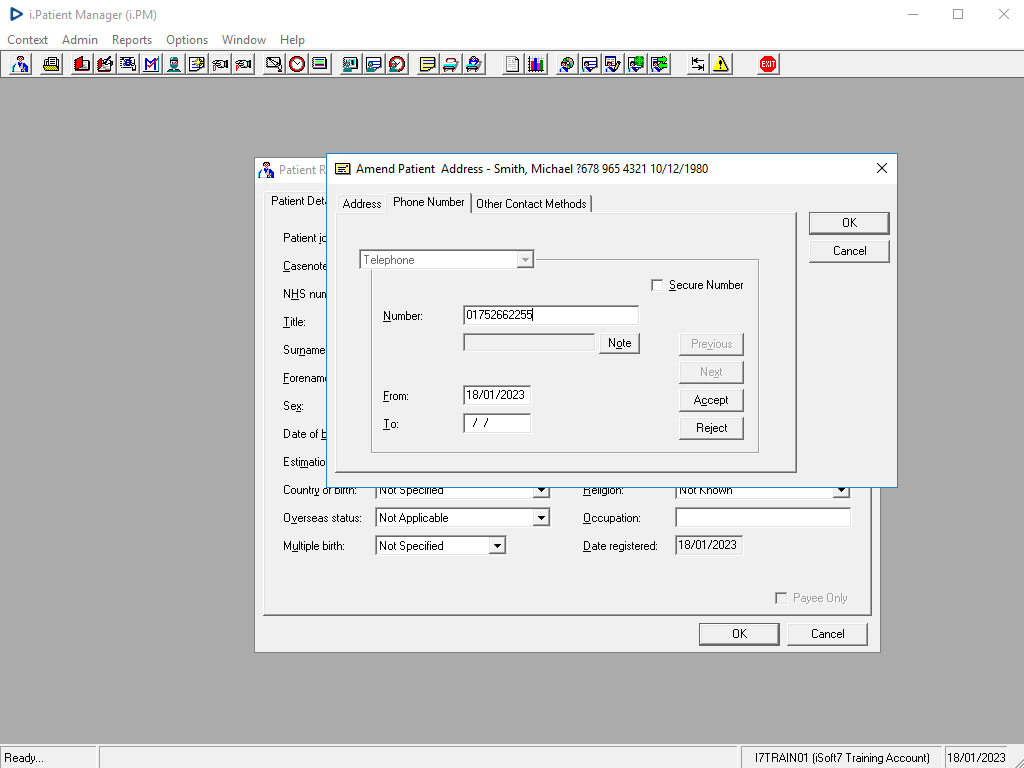Open the Window menu
This screenshot has height=768, width=1024.
[x=244, y=40]
